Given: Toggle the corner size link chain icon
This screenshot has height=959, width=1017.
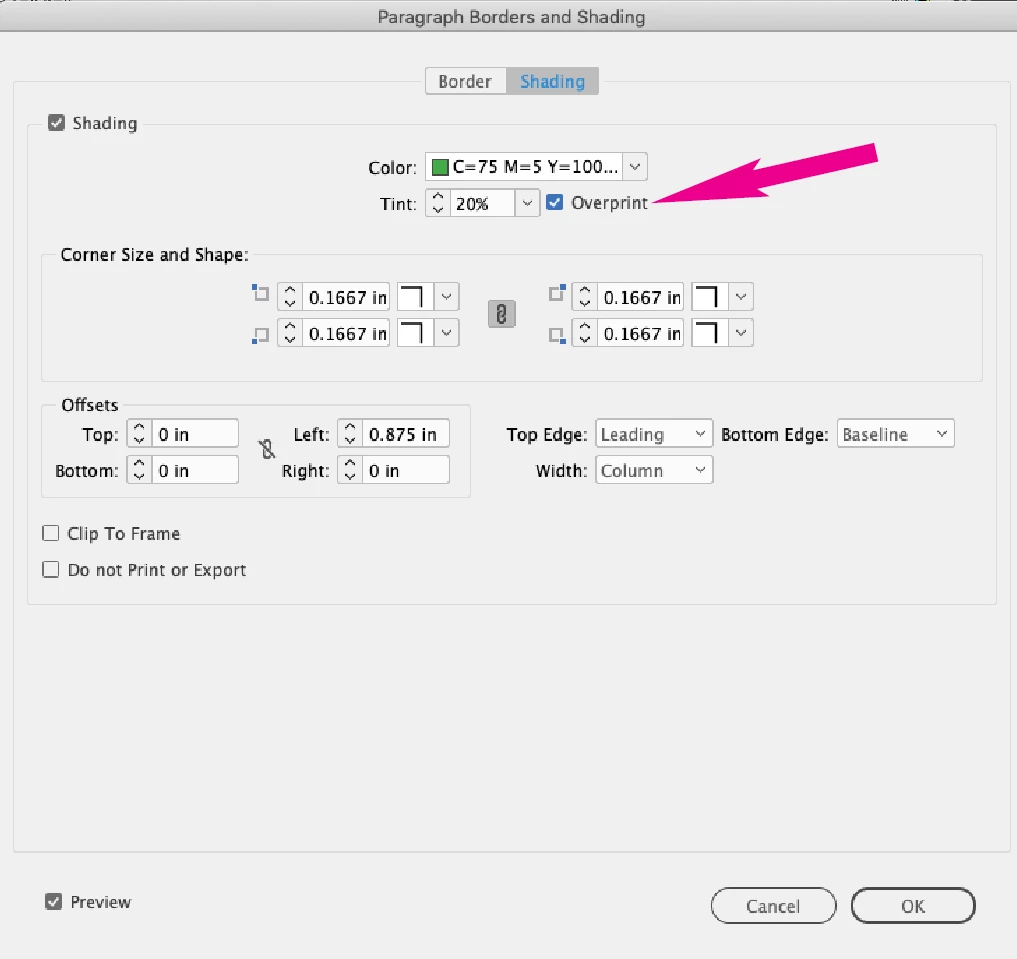Looking at the screenshot, I should point(501,314).
